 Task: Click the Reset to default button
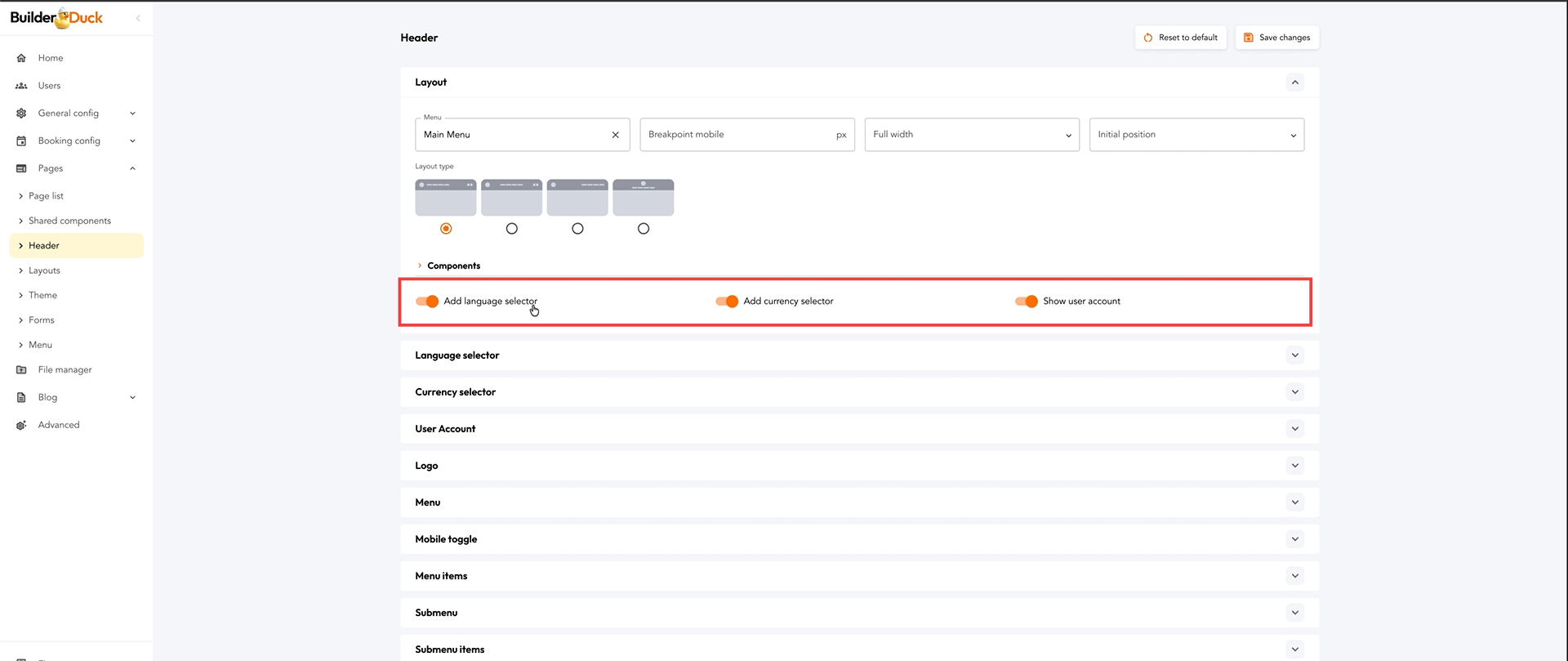(1180, 38)
